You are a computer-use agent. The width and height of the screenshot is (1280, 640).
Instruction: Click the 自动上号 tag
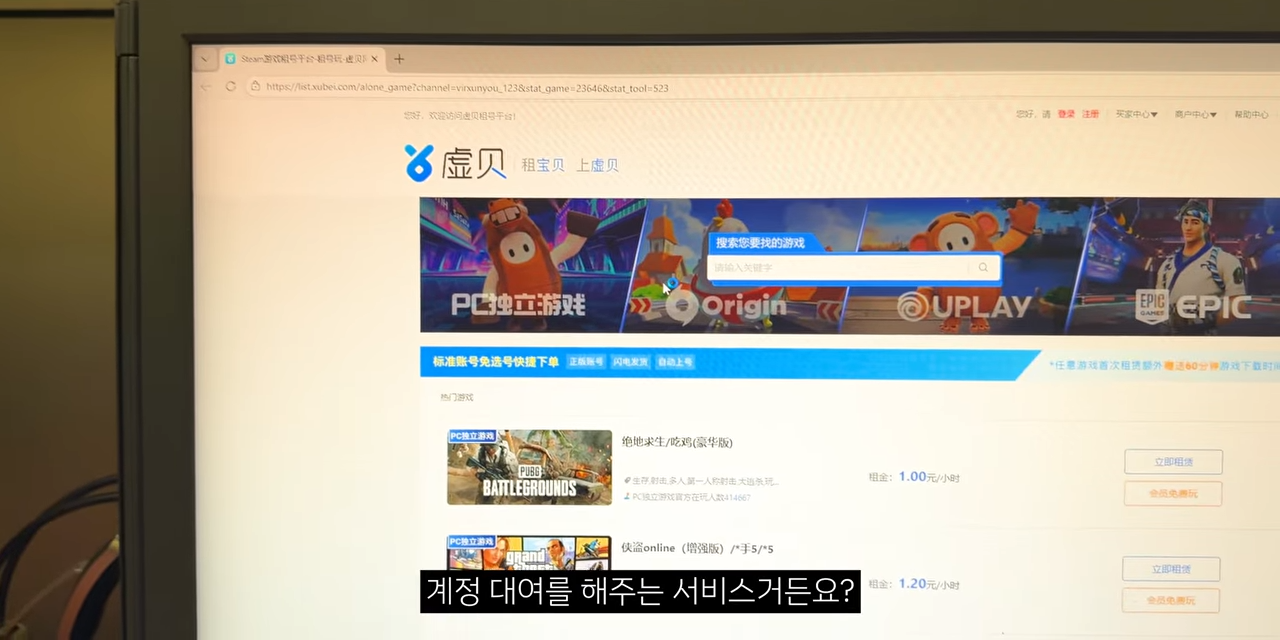675,362
